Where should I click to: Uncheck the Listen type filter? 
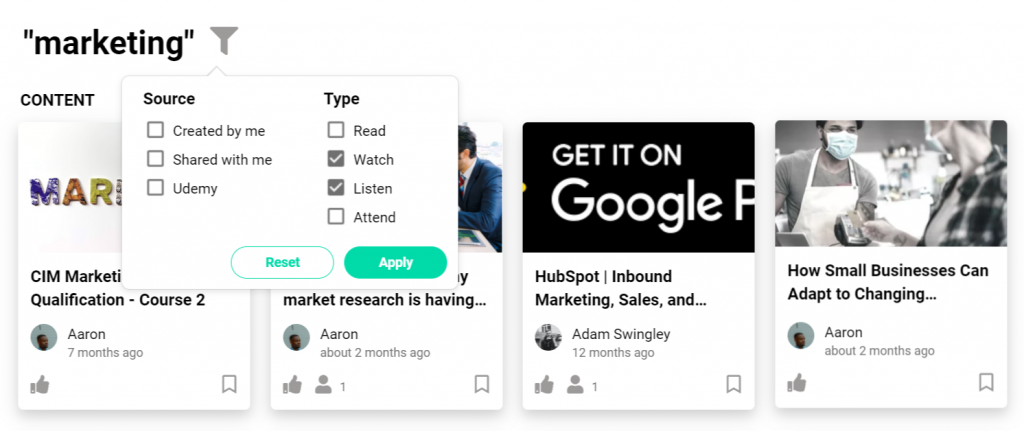[336, 188]
